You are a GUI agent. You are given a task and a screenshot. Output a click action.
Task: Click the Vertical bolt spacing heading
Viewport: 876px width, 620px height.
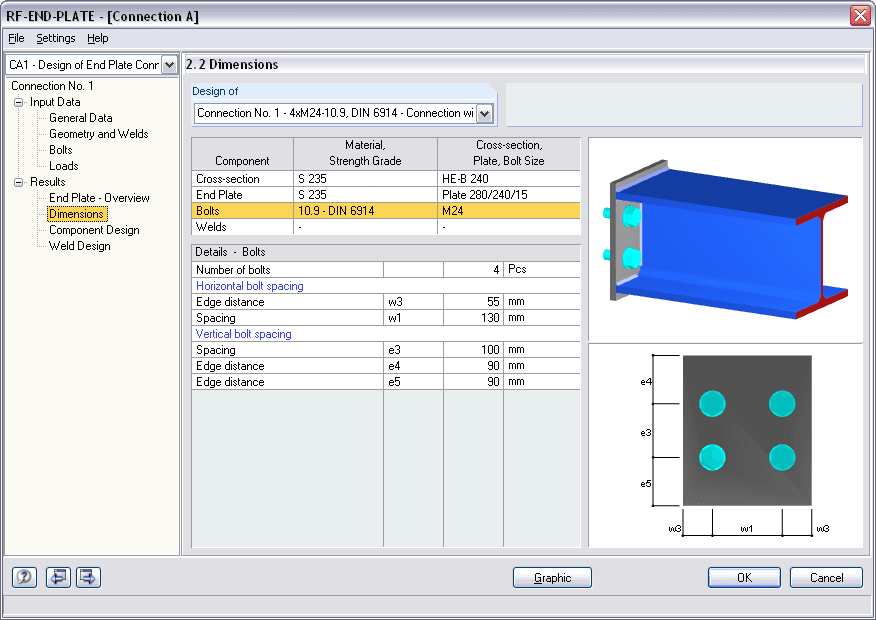(x=244, y=334)
